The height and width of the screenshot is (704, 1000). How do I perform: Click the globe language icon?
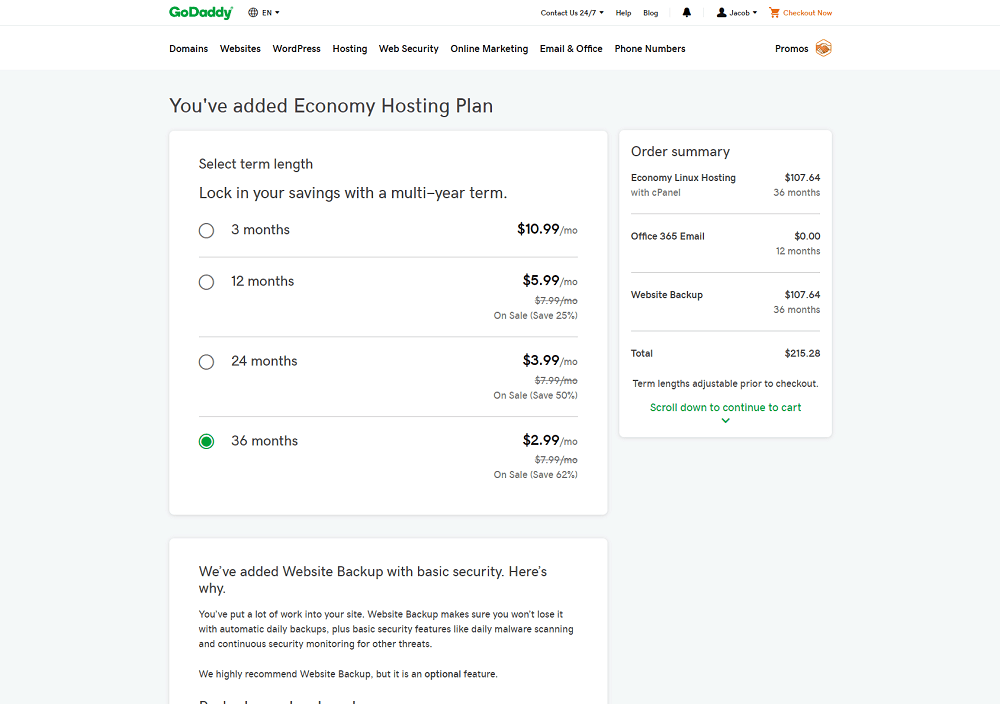[x=253, y=12]
